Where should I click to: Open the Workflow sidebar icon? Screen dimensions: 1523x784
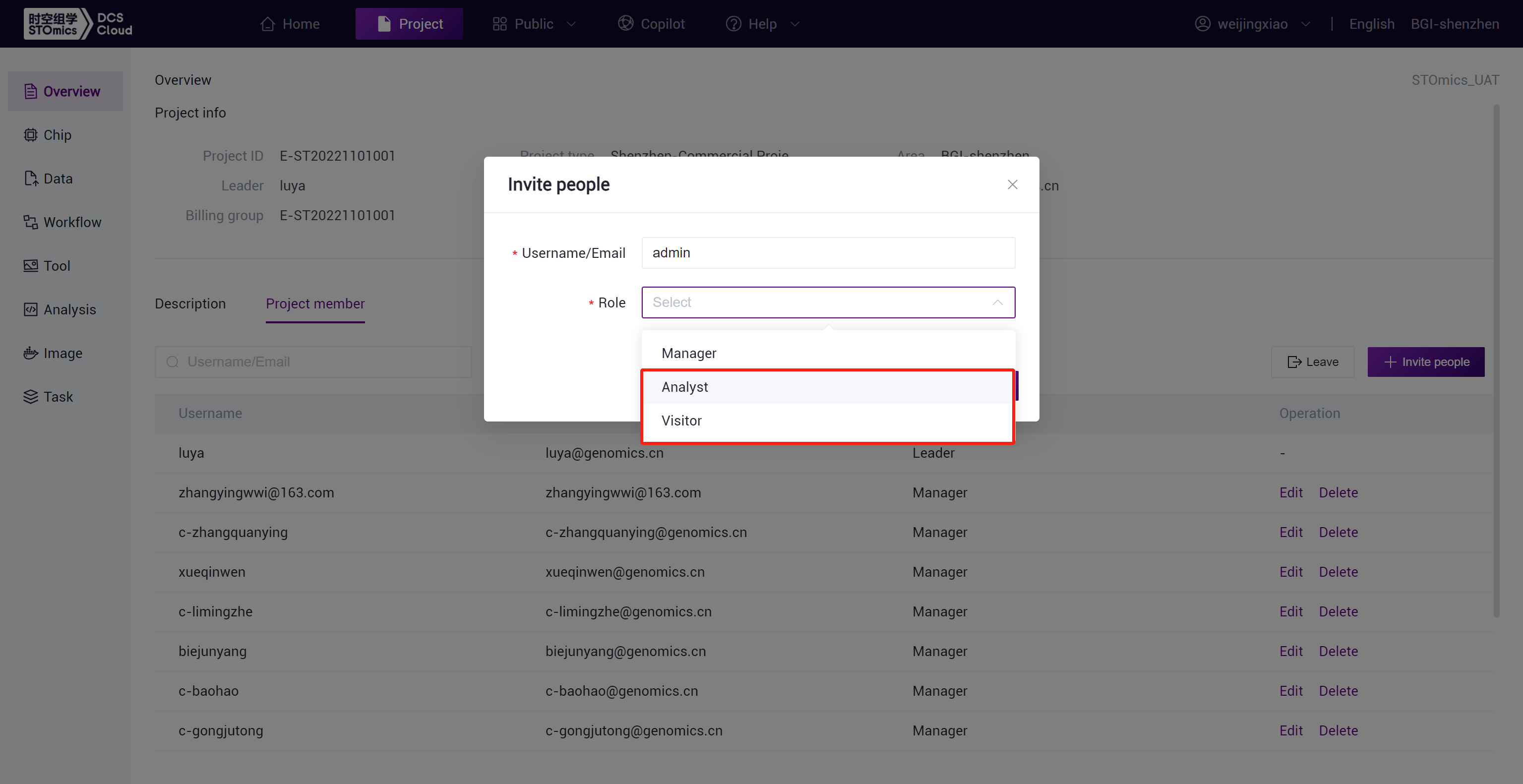coord(30,222)
